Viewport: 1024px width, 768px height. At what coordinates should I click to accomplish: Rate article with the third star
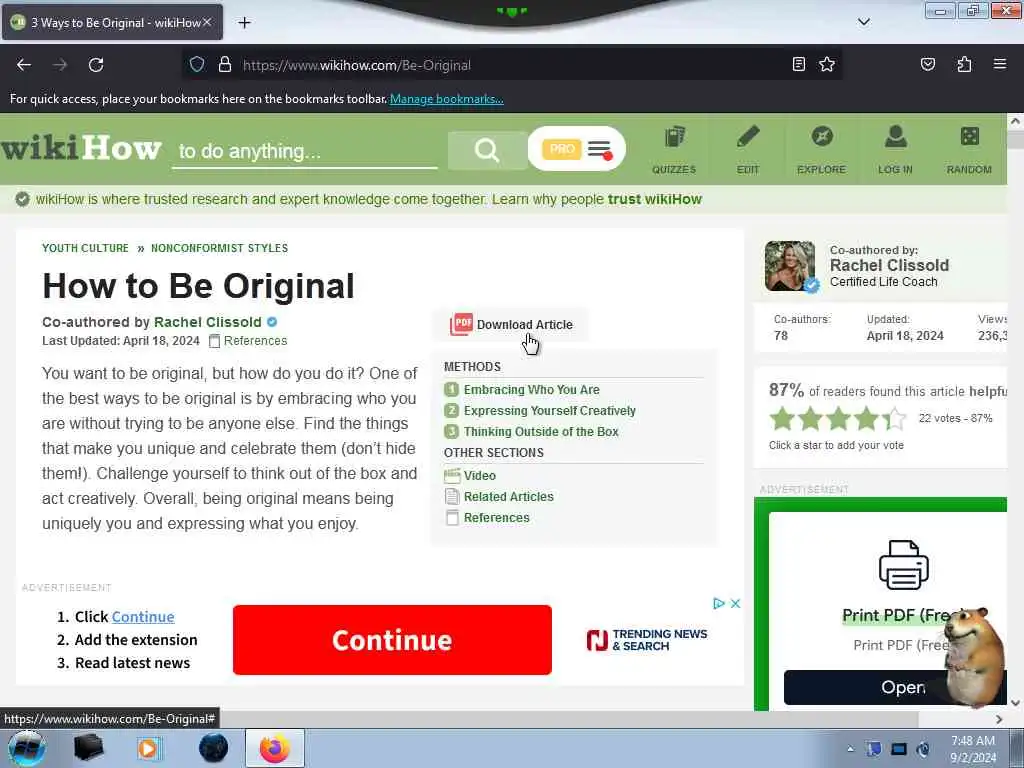click(x=839, y=418)
